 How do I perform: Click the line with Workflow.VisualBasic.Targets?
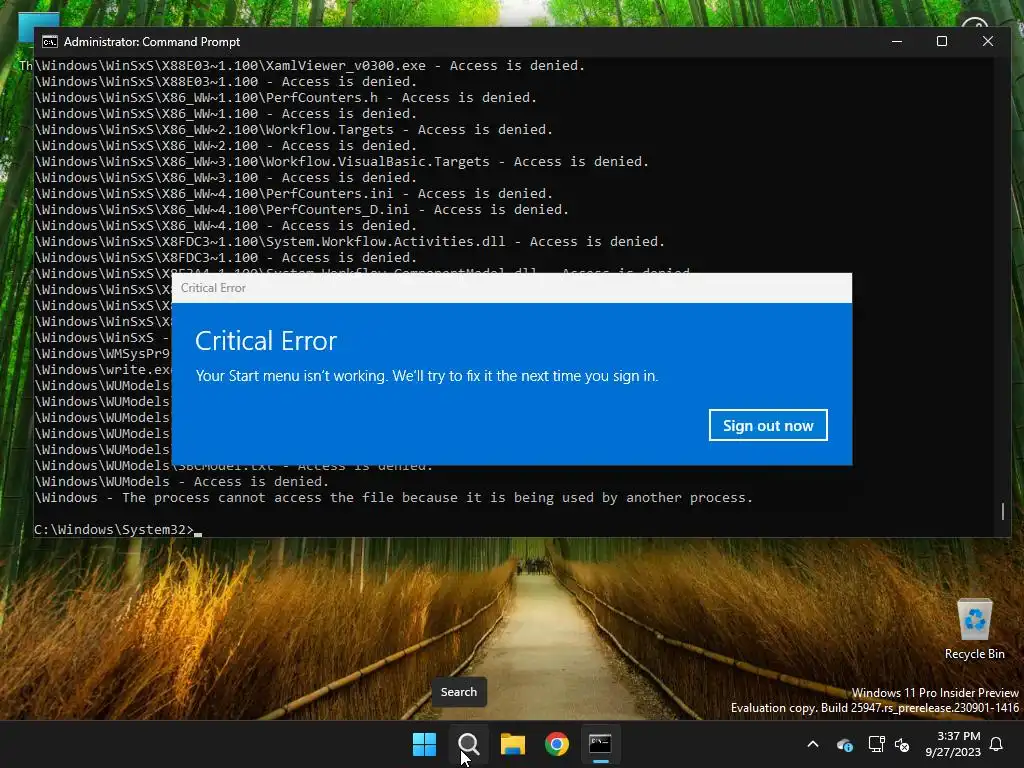tap(342, 161)
